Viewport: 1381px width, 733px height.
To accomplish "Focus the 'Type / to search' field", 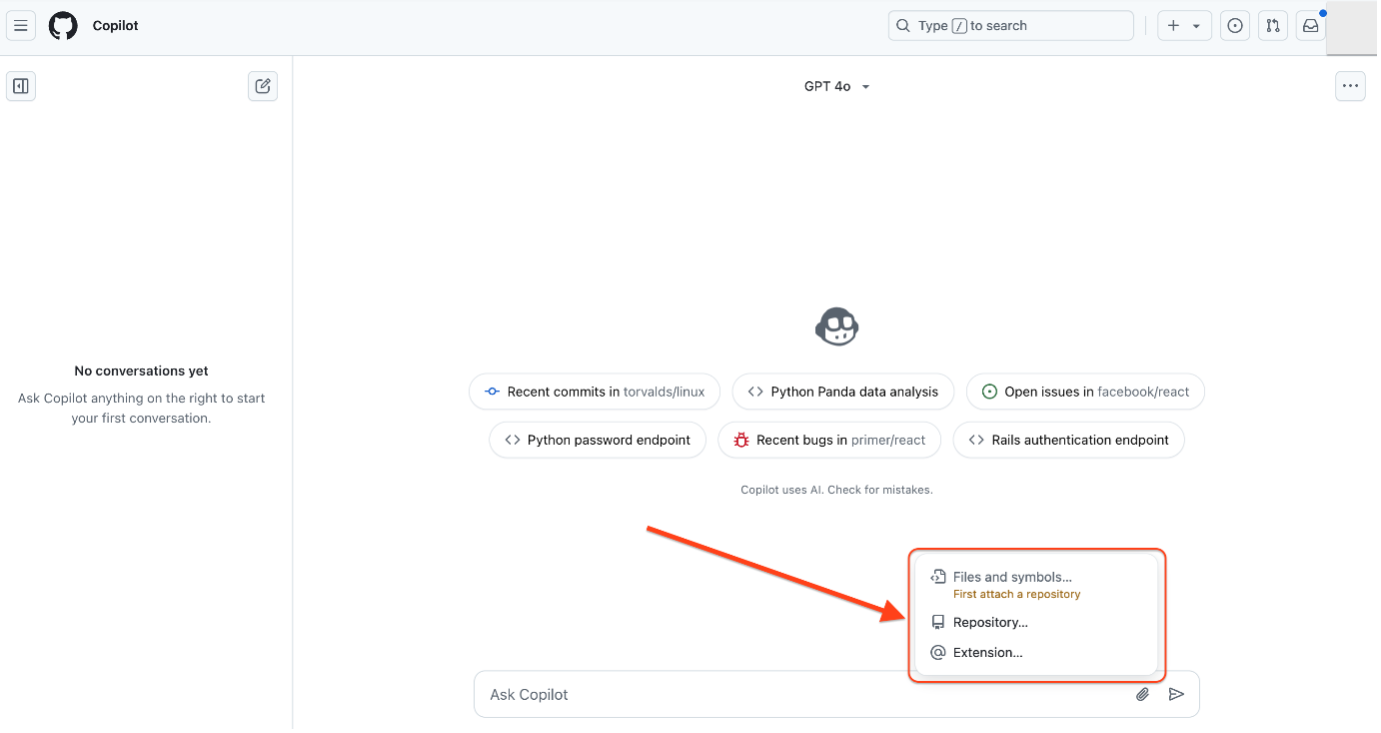I will (x=1011, y=26).
